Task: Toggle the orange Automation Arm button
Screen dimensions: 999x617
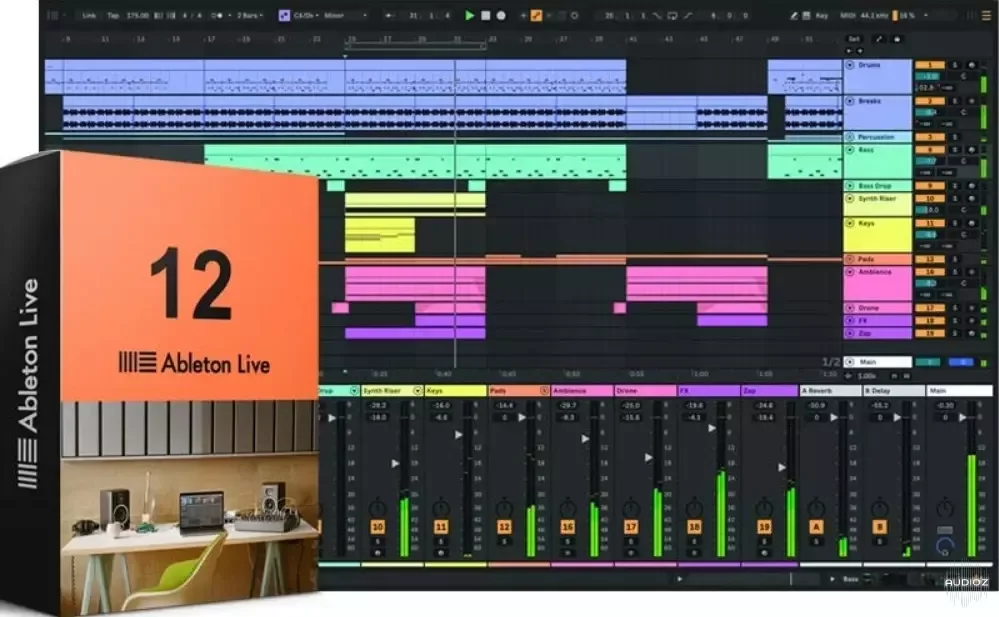Action: tap(536, 15)
